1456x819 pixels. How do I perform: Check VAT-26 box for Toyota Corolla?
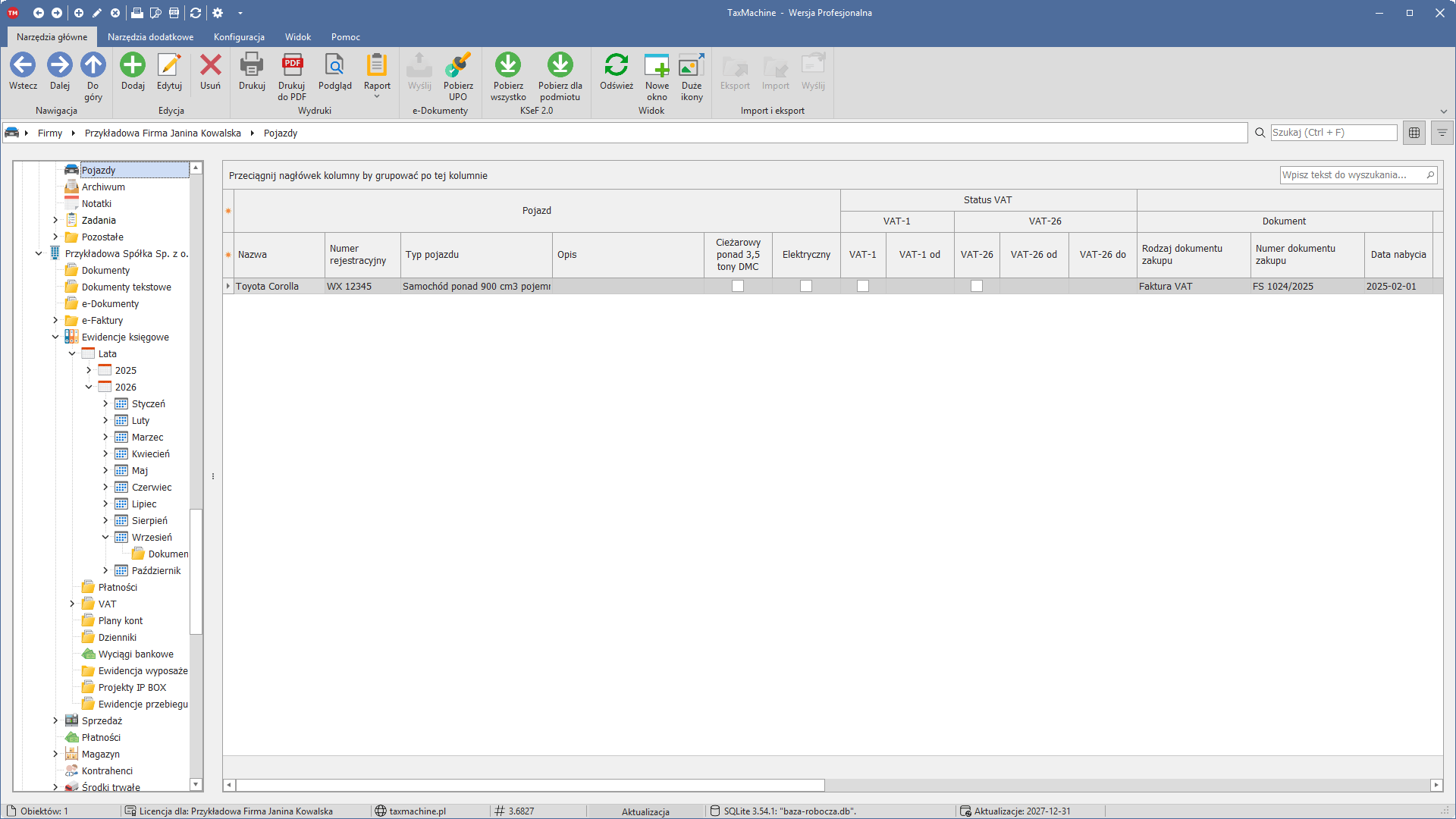977,286
